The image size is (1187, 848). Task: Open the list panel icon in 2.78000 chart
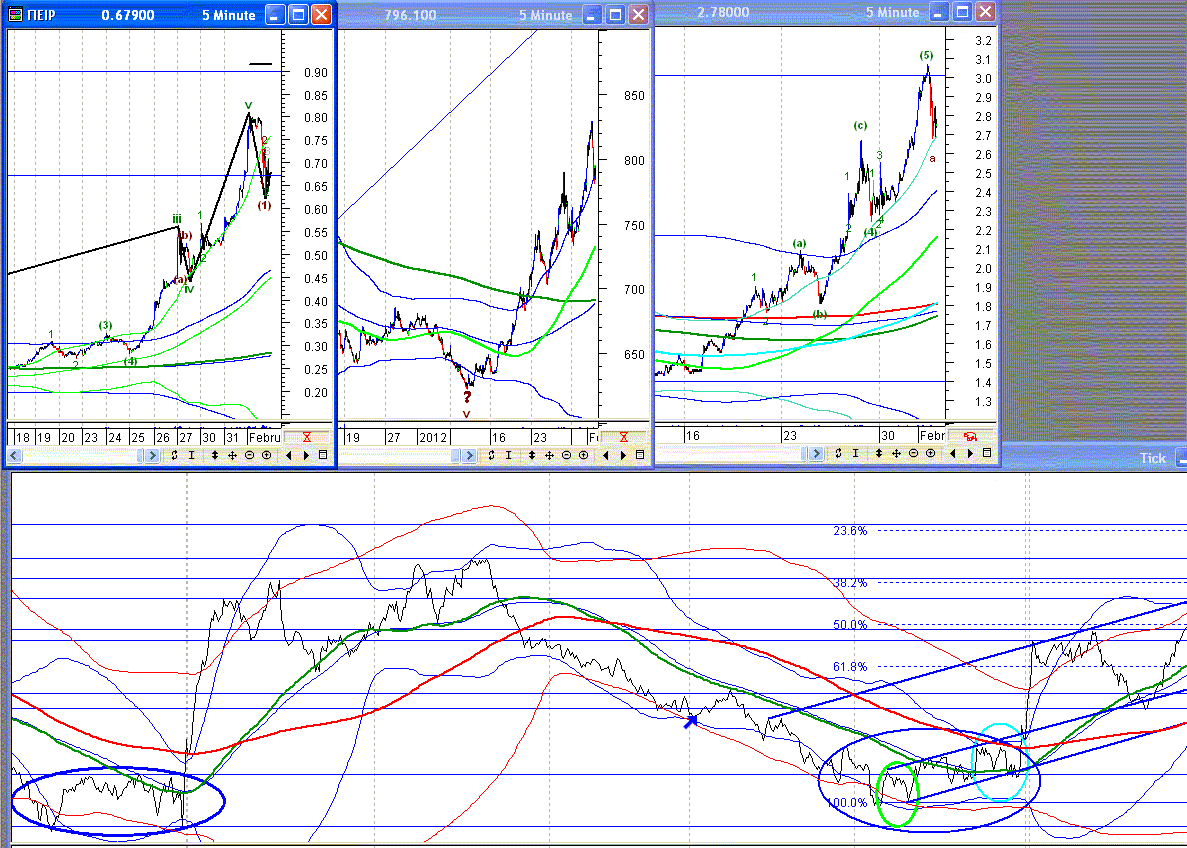coord(987,453)
